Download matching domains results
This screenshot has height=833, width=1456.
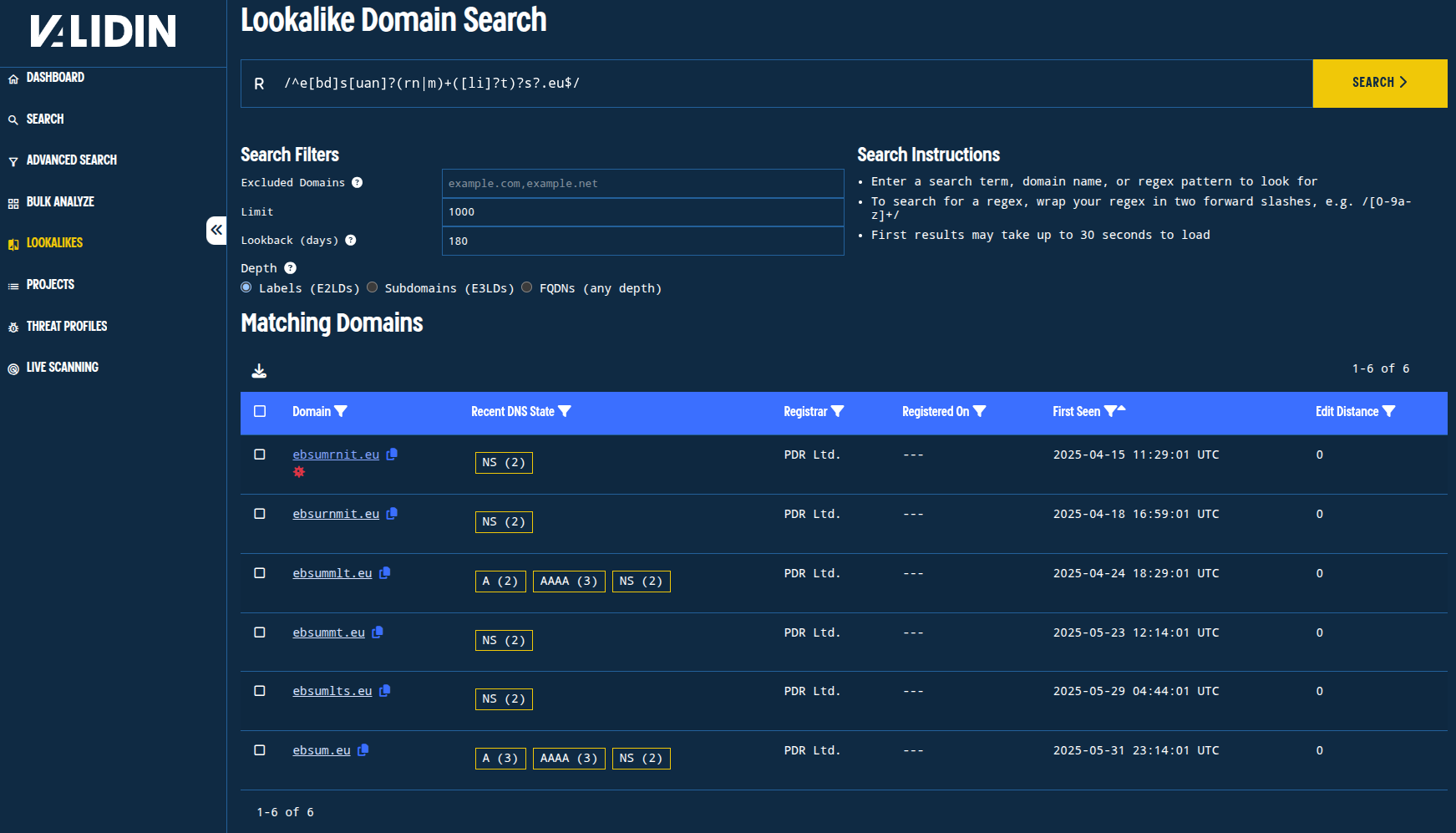tap(259, 370)
